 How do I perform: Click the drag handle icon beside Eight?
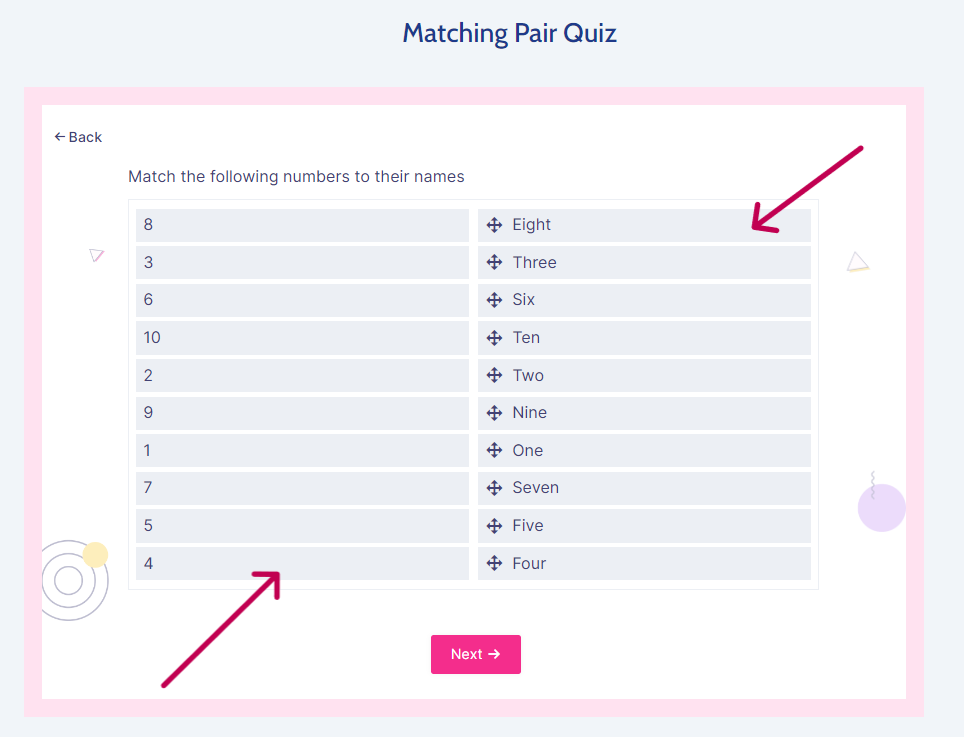click(494, 225)
